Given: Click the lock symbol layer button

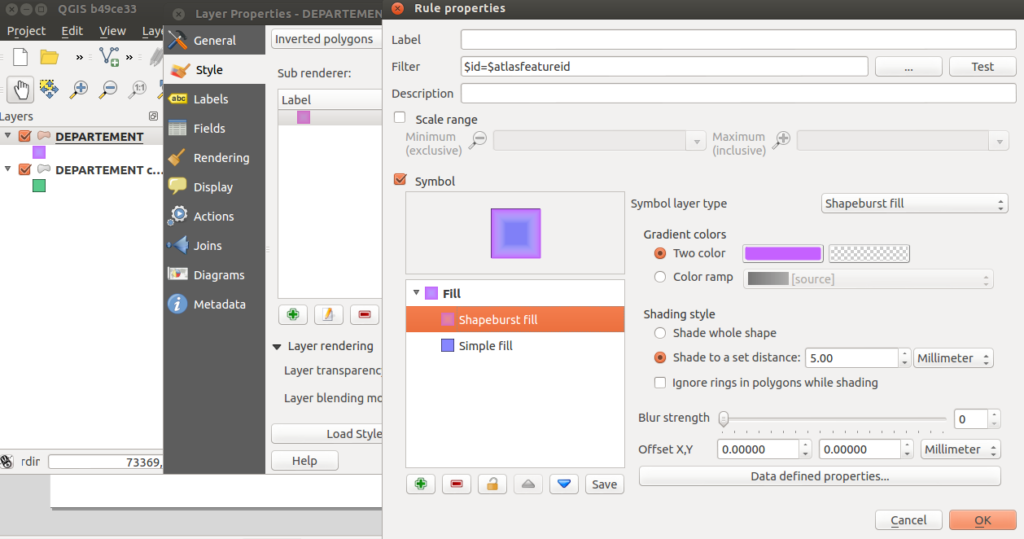Looking at the screenshot, I should pyautogui.click(x=492, y=484).
